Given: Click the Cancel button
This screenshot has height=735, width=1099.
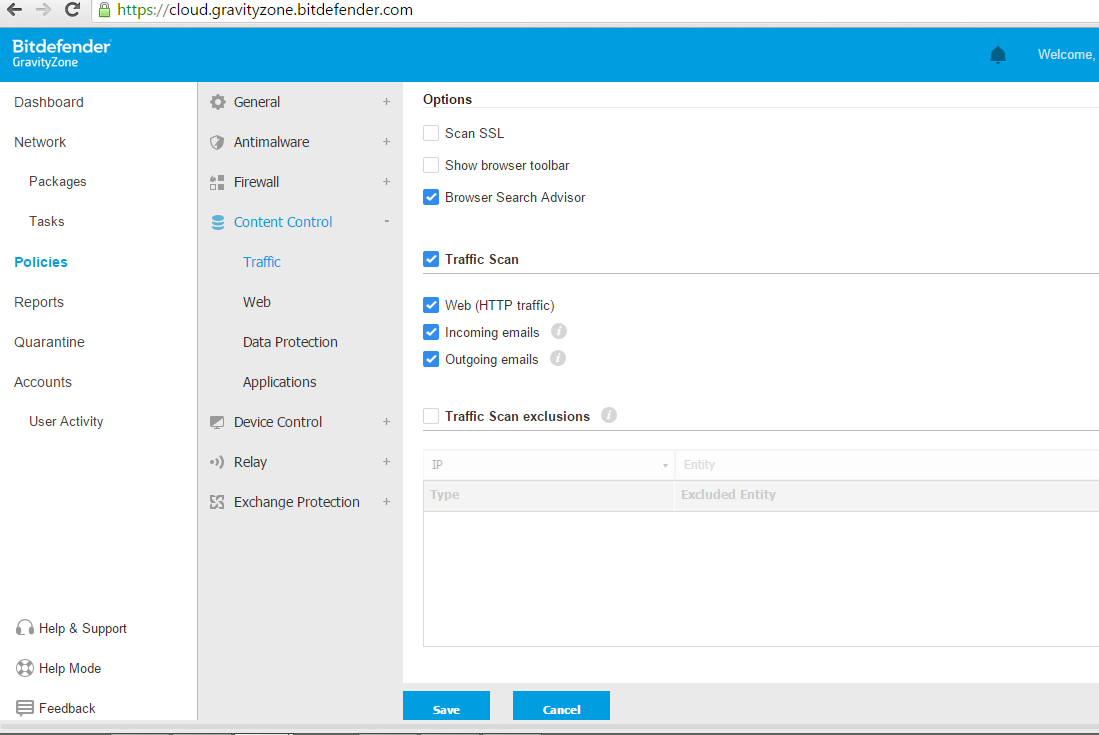Looking at the screenshot, I should tap(561, 706).
